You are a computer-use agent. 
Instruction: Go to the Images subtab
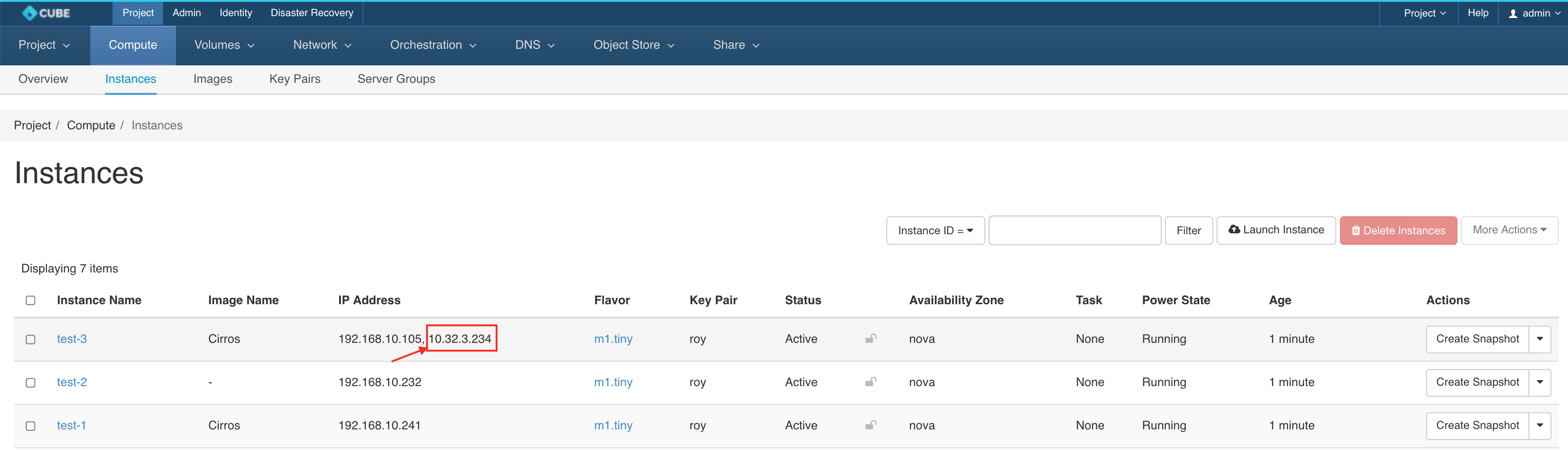click(x=212, y=79)
